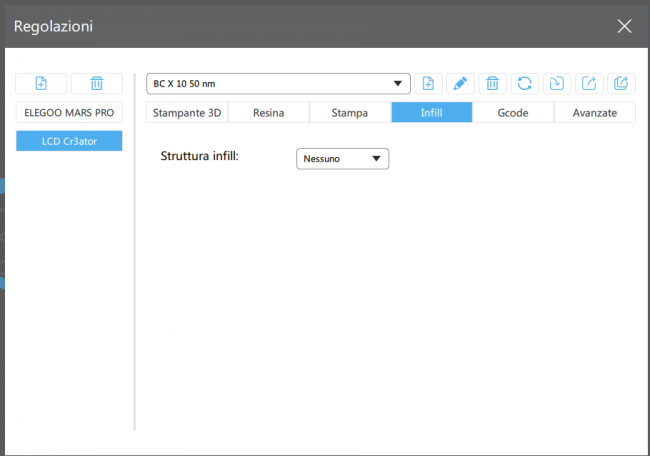Add a new printer in left panel

pyautogui.click(x=42, y=84)
